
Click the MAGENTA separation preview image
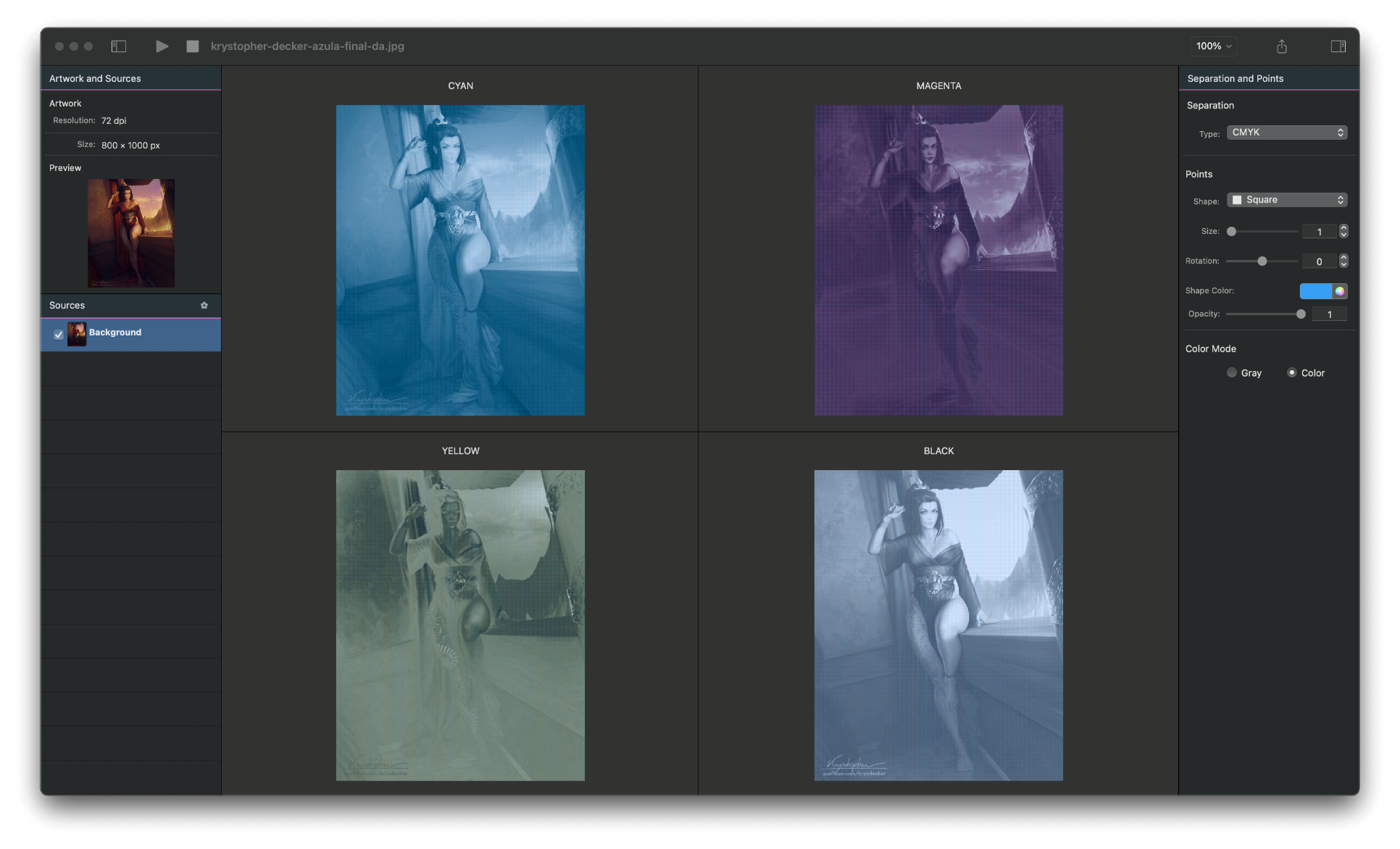(x=938, y=261)
